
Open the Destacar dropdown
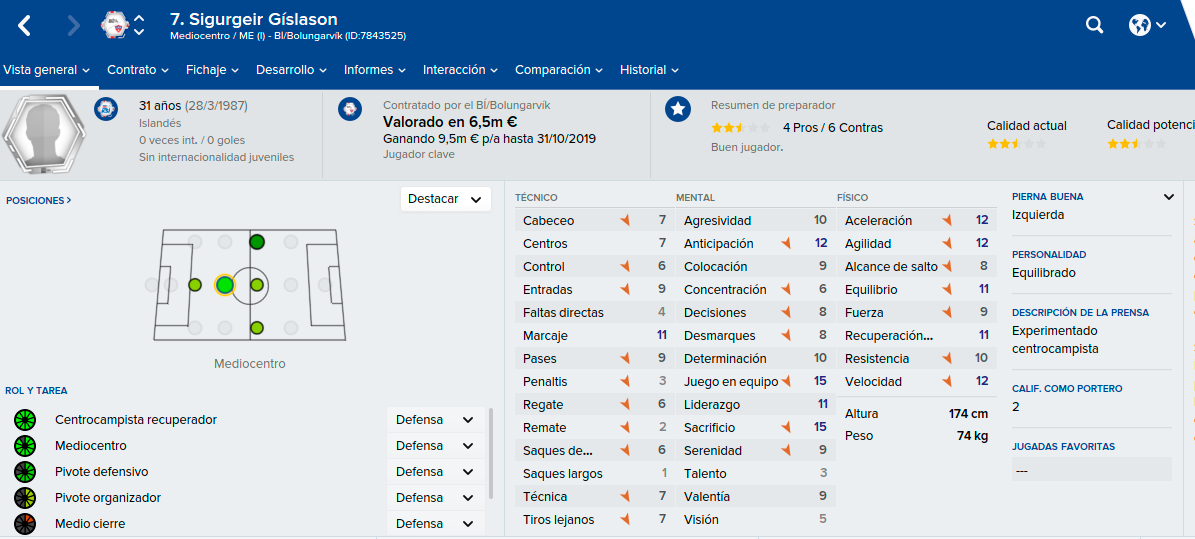446,199
